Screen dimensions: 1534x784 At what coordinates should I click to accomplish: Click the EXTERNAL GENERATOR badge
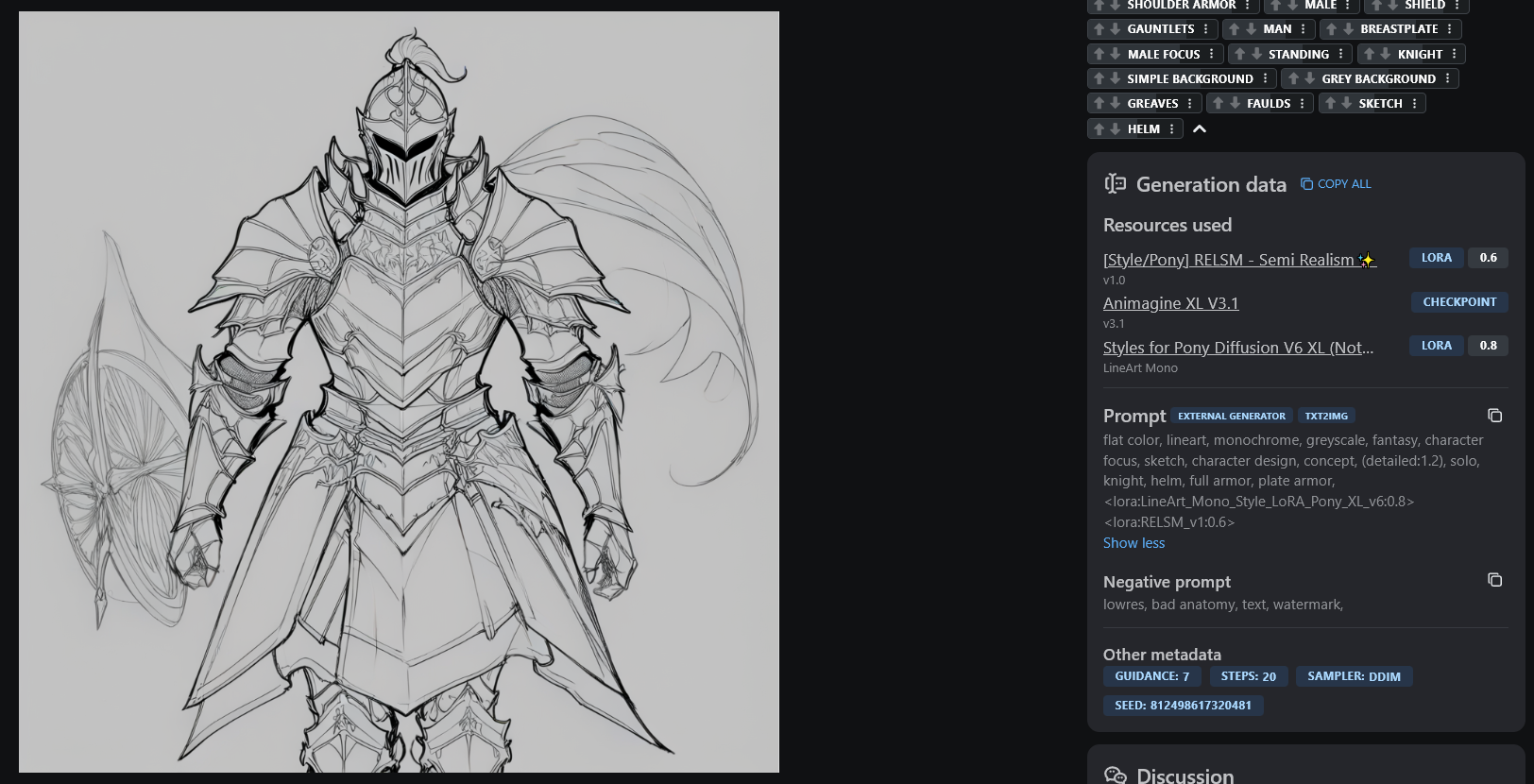coord(1232,416)
